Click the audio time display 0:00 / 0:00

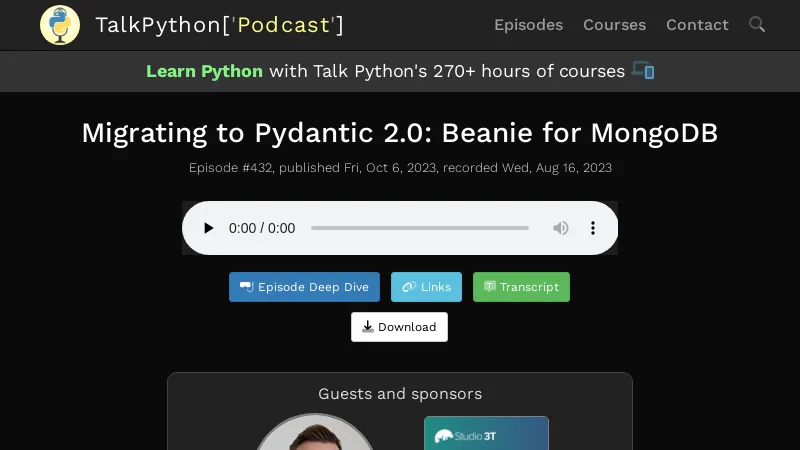(x=262, y=228)
